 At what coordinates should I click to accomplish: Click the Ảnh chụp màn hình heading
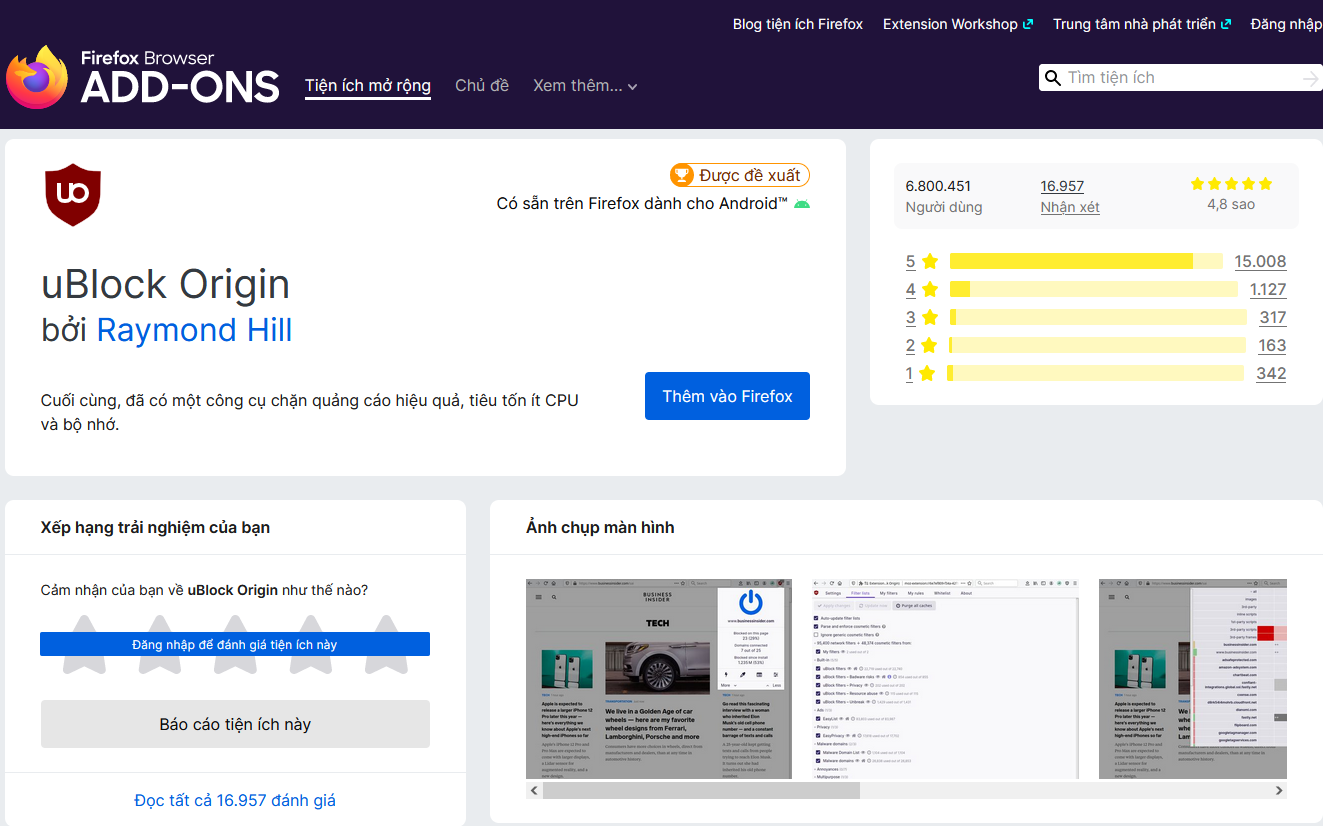[600, 527]
